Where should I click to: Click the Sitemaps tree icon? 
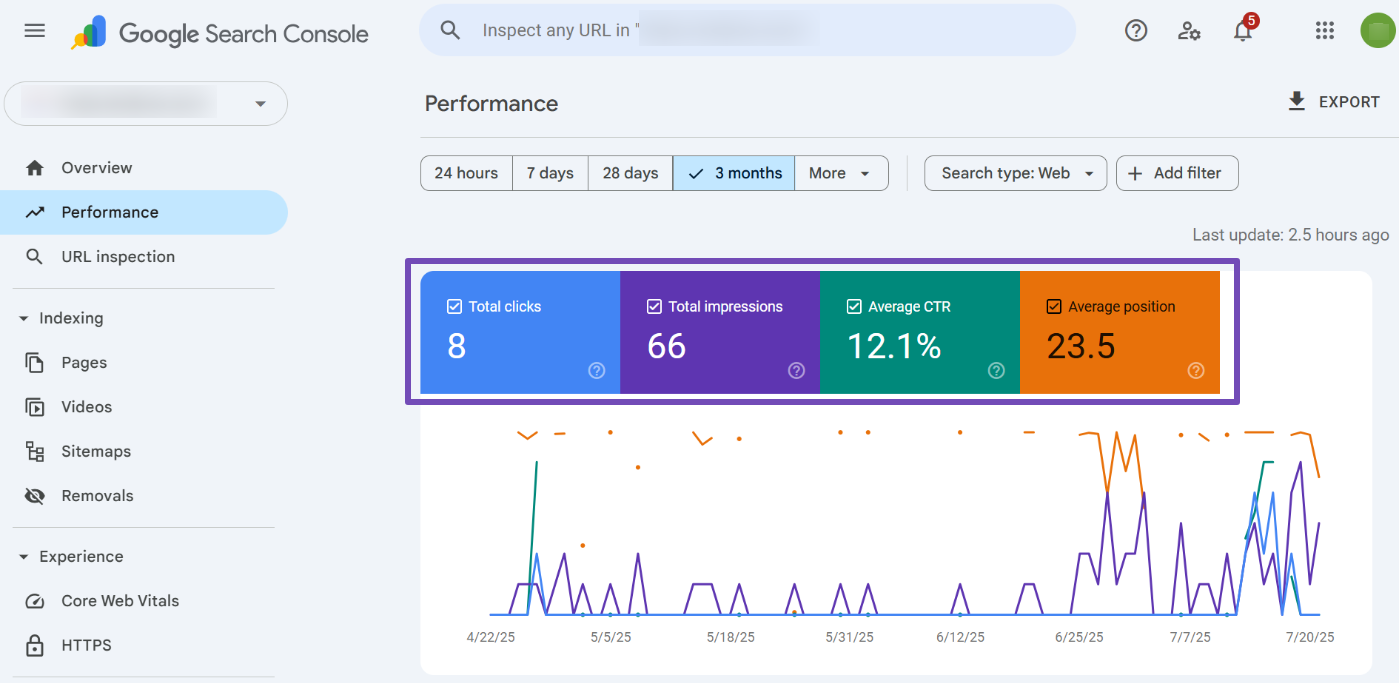click(35, 451)
